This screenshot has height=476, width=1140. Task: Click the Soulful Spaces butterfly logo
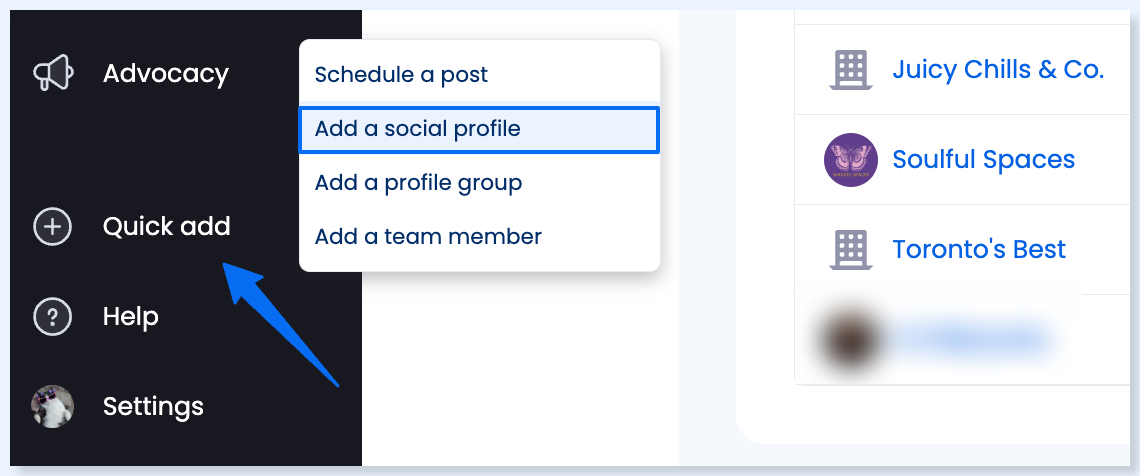tap(851, 160)
